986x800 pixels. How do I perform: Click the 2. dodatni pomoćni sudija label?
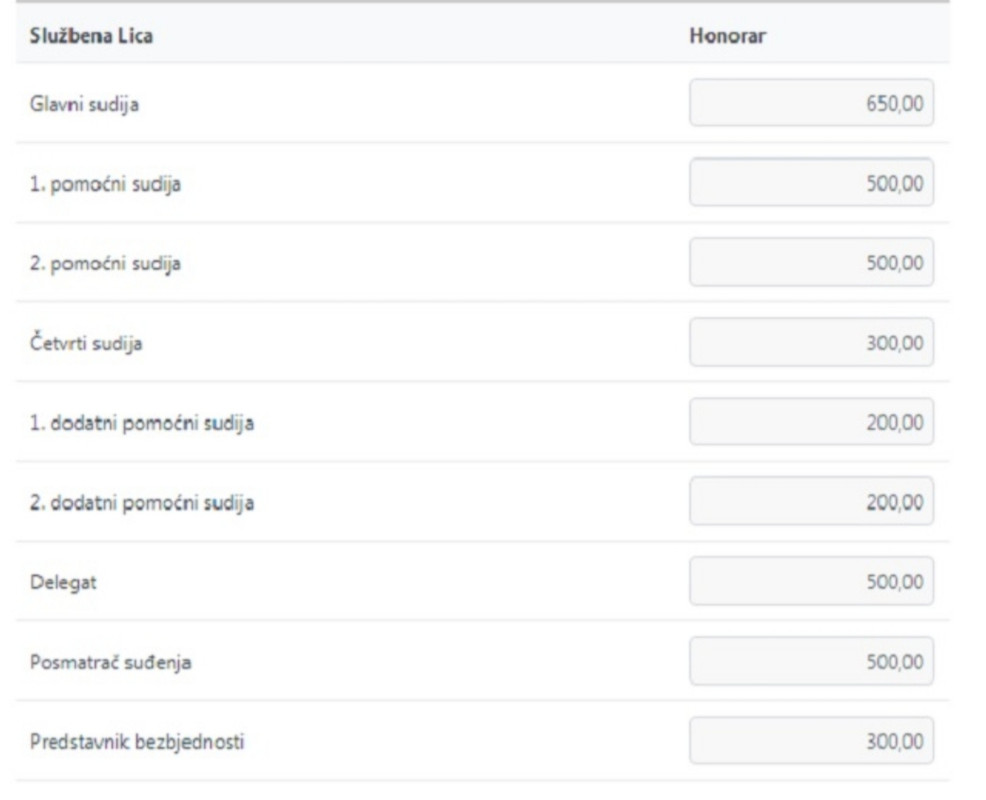pyautogui.click(x=142, y=503)
